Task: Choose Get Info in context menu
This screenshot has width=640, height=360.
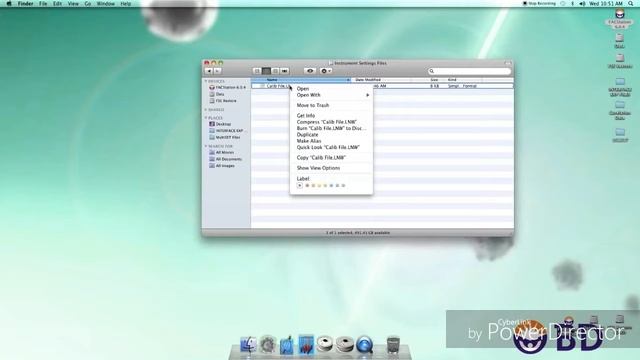Action: pos(331,116)
